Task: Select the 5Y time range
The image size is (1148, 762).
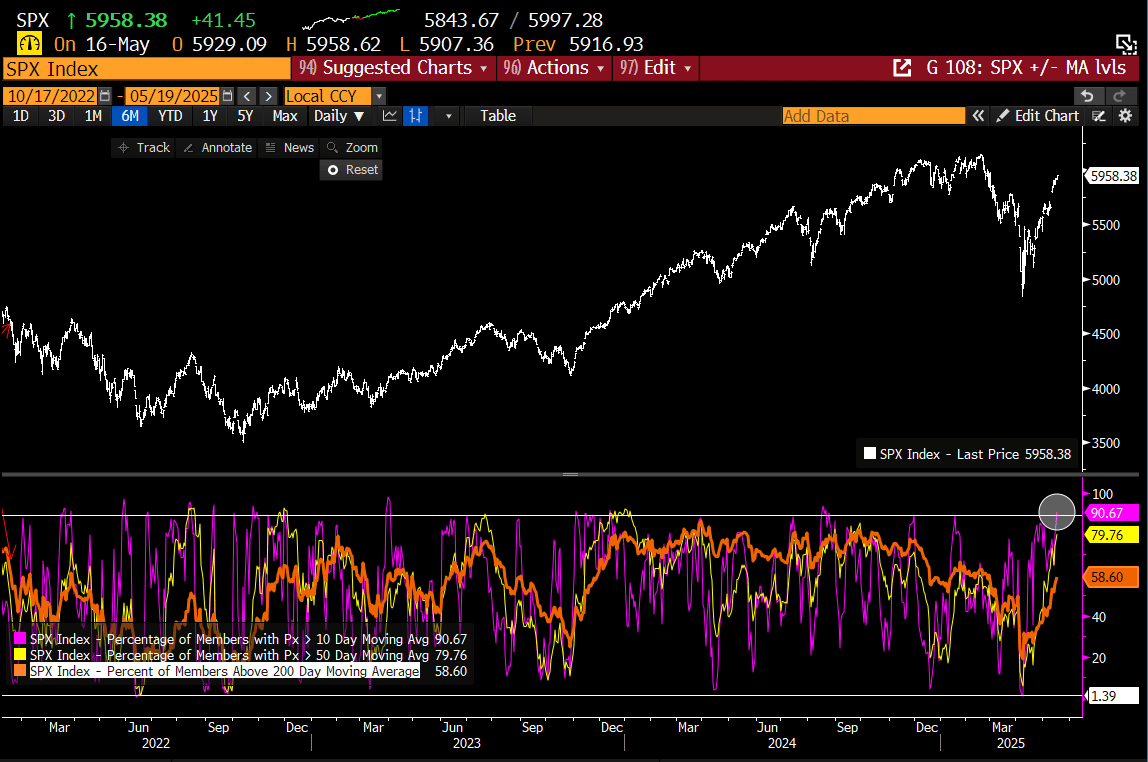Action: [245, 116]
